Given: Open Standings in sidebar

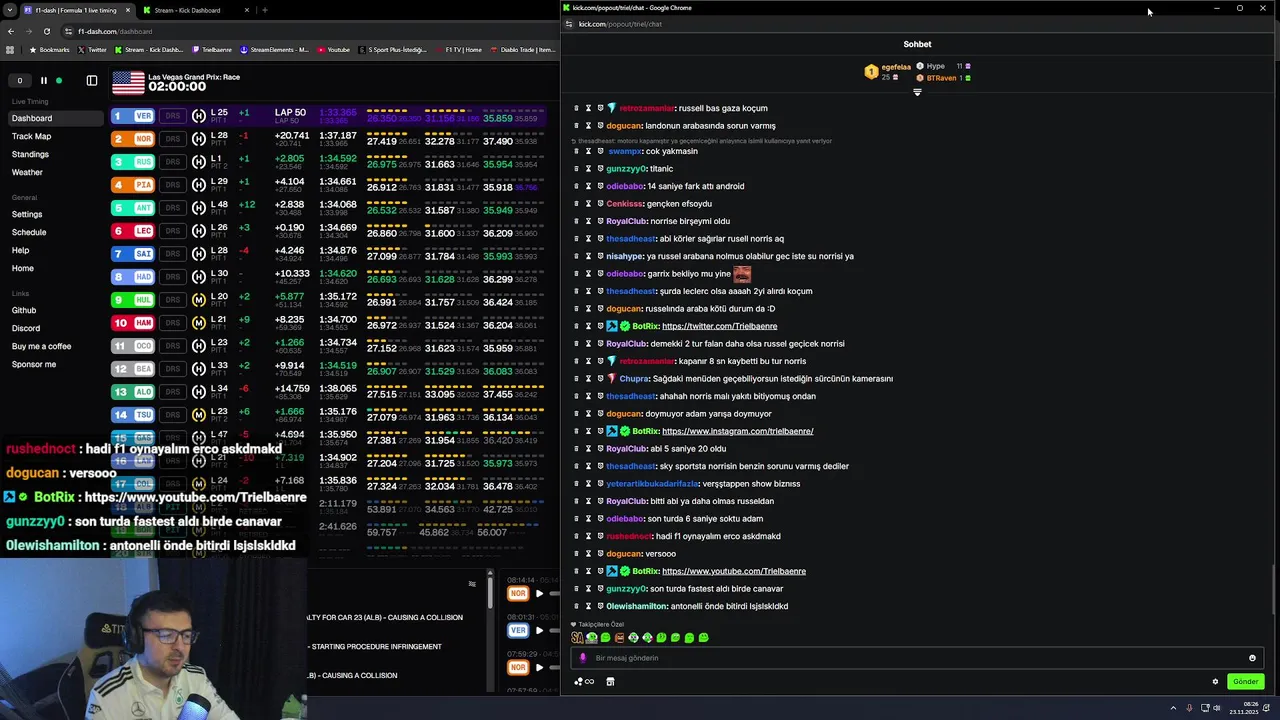Looking at the screenshot, I should pyautogui.click(x=30, y=154).
